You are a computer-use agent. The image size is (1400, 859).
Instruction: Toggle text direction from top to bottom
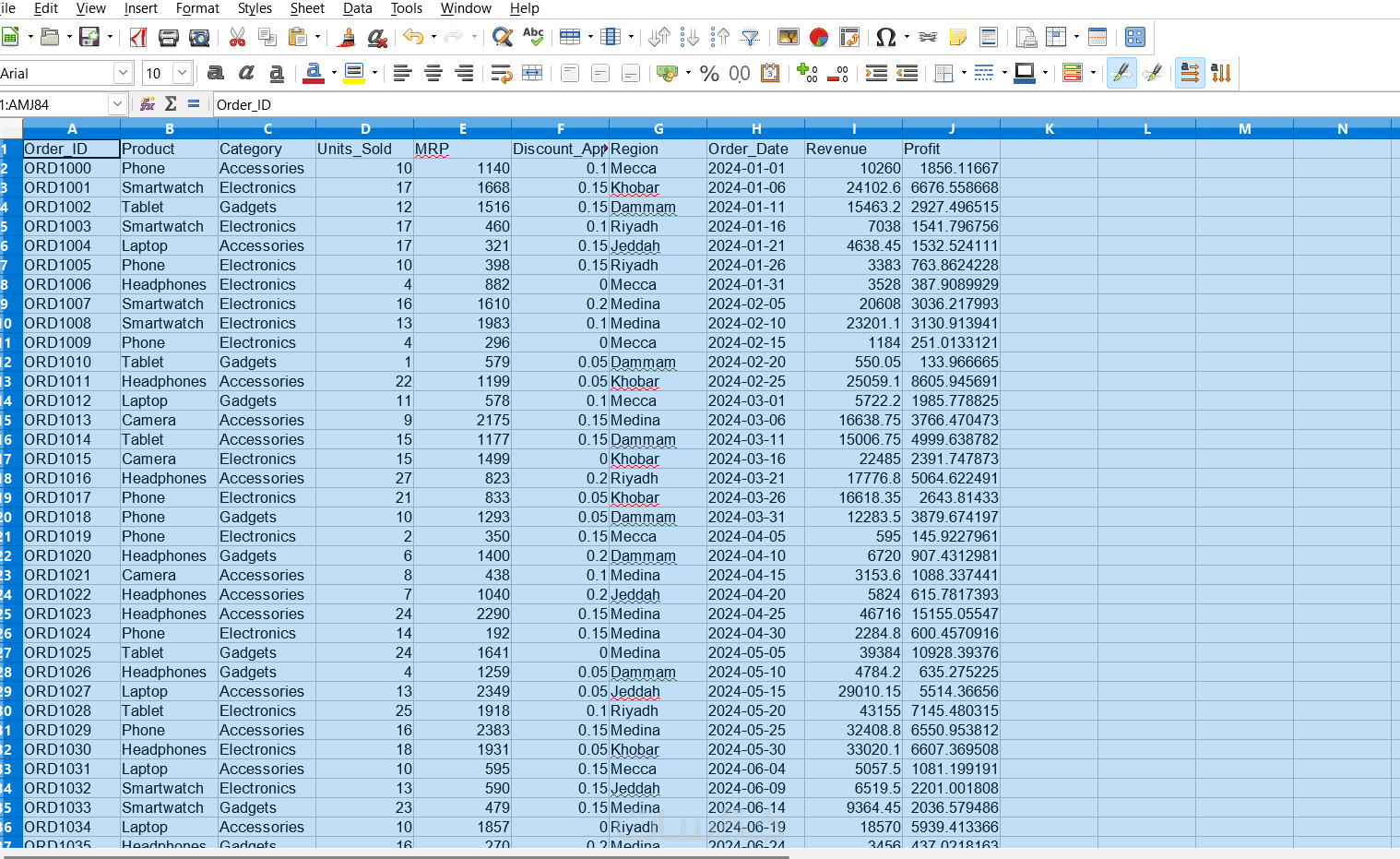(x=1221, y=73)
